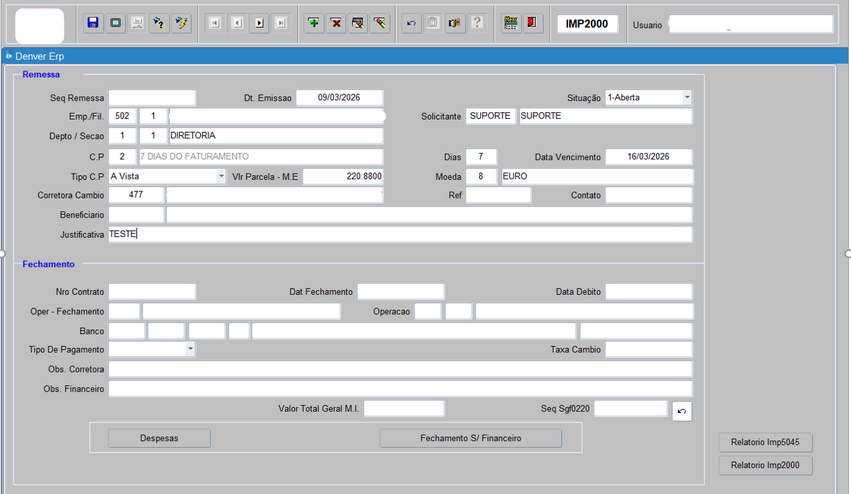Click the Fechamento S/ Financeiro button

470,438
